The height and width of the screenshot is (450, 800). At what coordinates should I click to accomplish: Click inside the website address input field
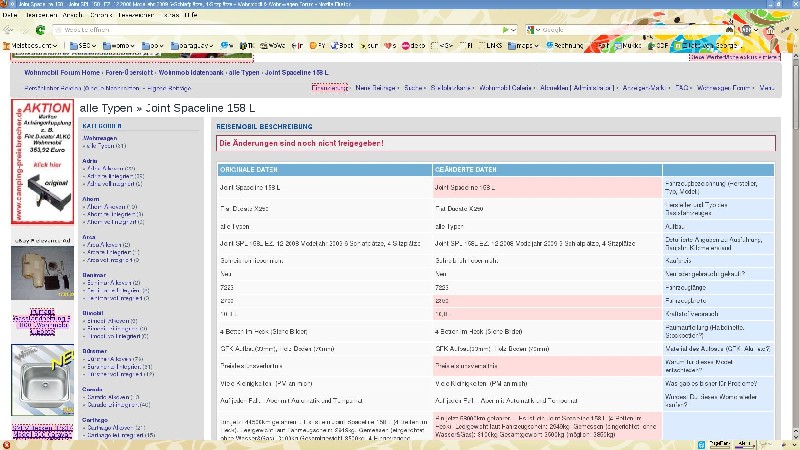pyautogui.click(x=276, y=30)
